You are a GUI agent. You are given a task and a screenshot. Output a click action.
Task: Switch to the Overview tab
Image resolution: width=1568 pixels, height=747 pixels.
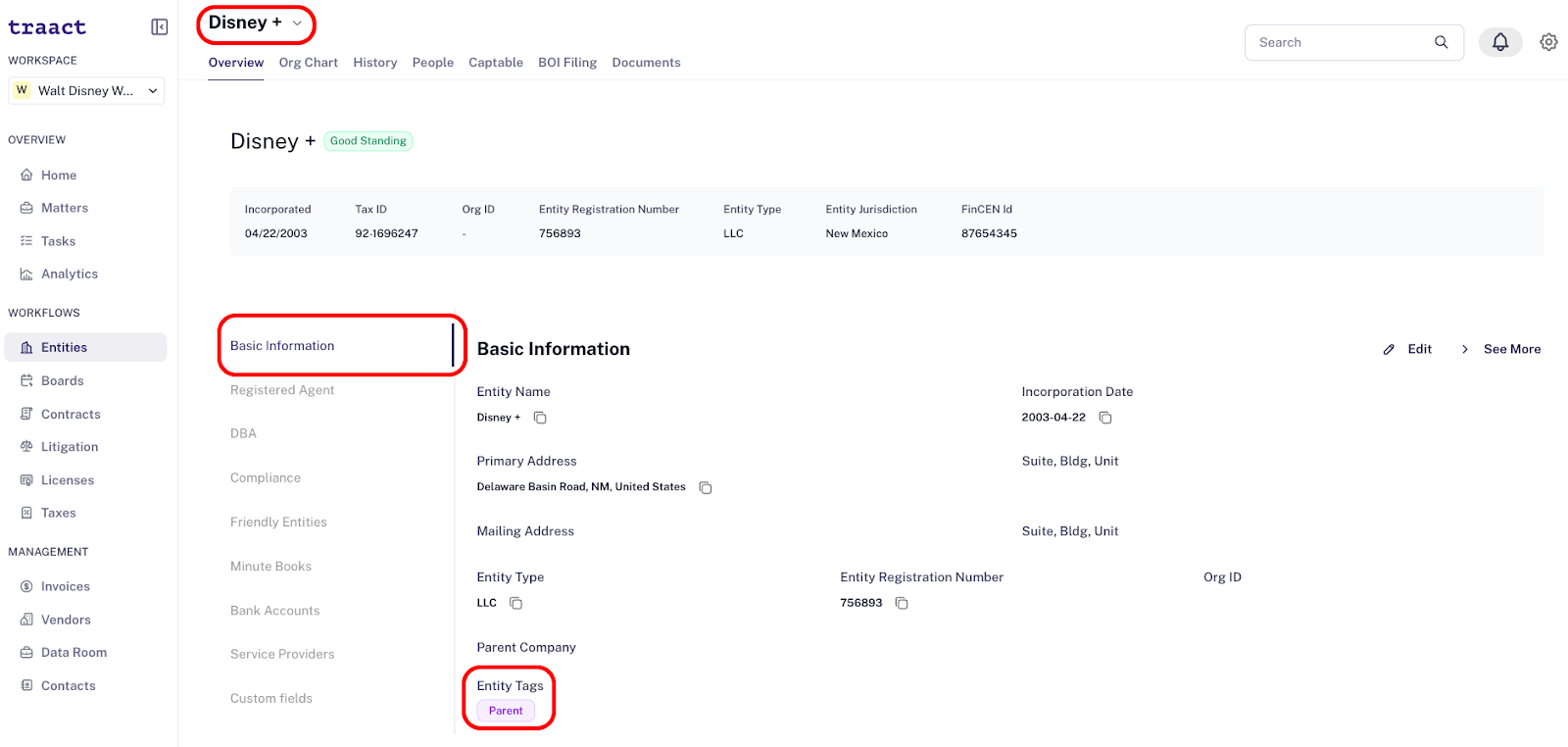coord(236,63)
